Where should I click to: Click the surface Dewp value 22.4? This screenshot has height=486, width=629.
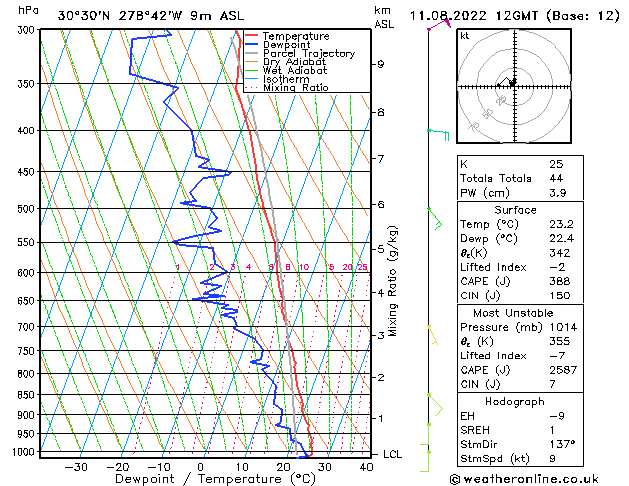click(562, 239)
